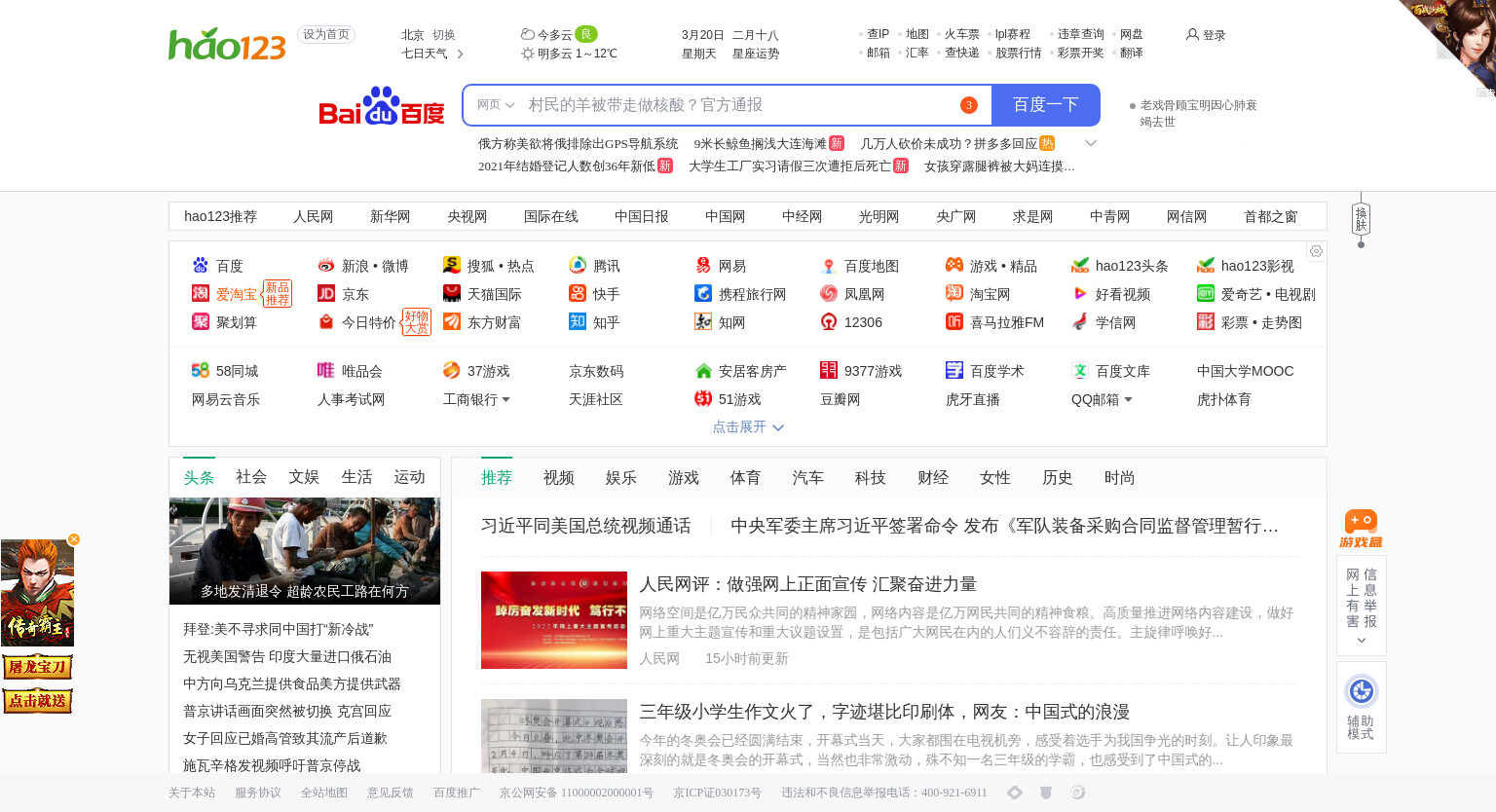Click the 百度一下 search button

[1045, 105]
